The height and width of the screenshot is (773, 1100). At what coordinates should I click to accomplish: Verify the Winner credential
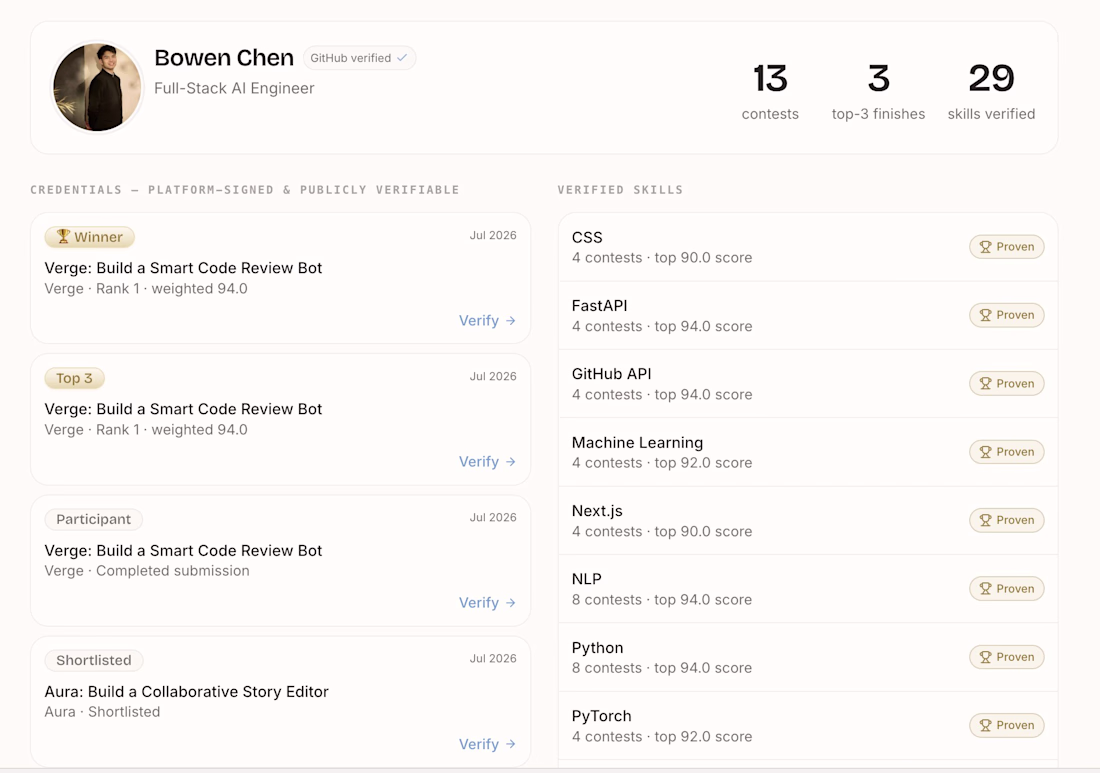488,321
